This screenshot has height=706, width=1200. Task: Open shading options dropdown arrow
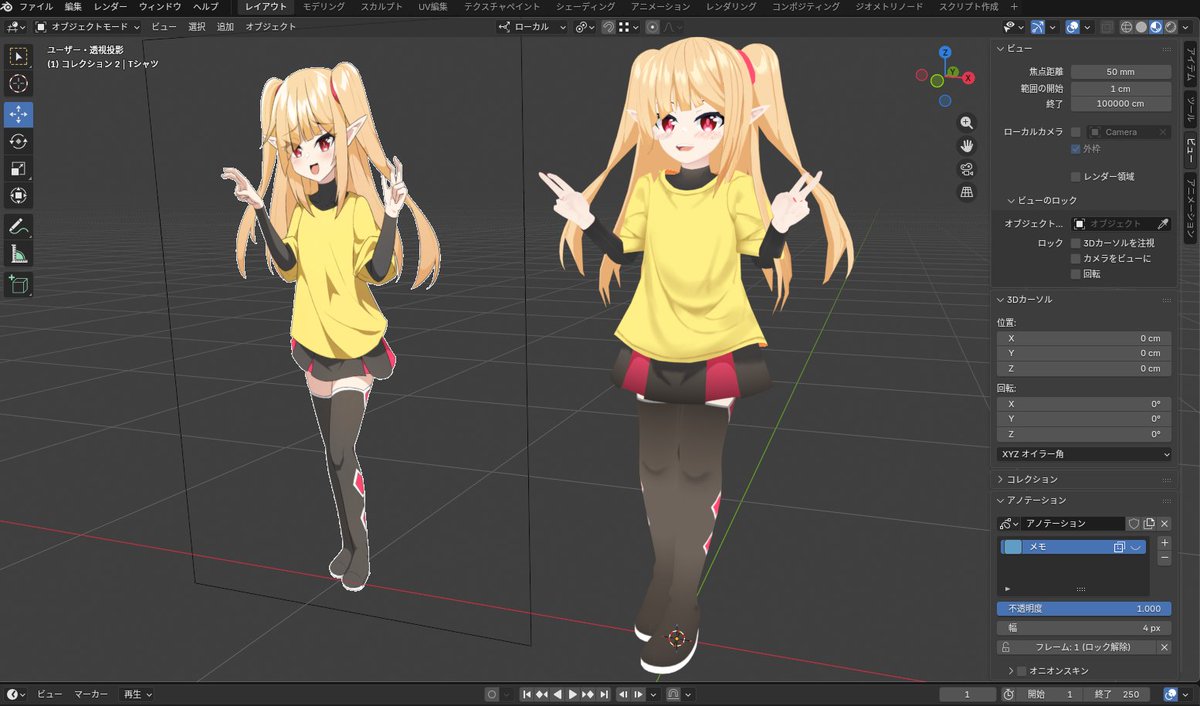click(x=1187, y=27)
